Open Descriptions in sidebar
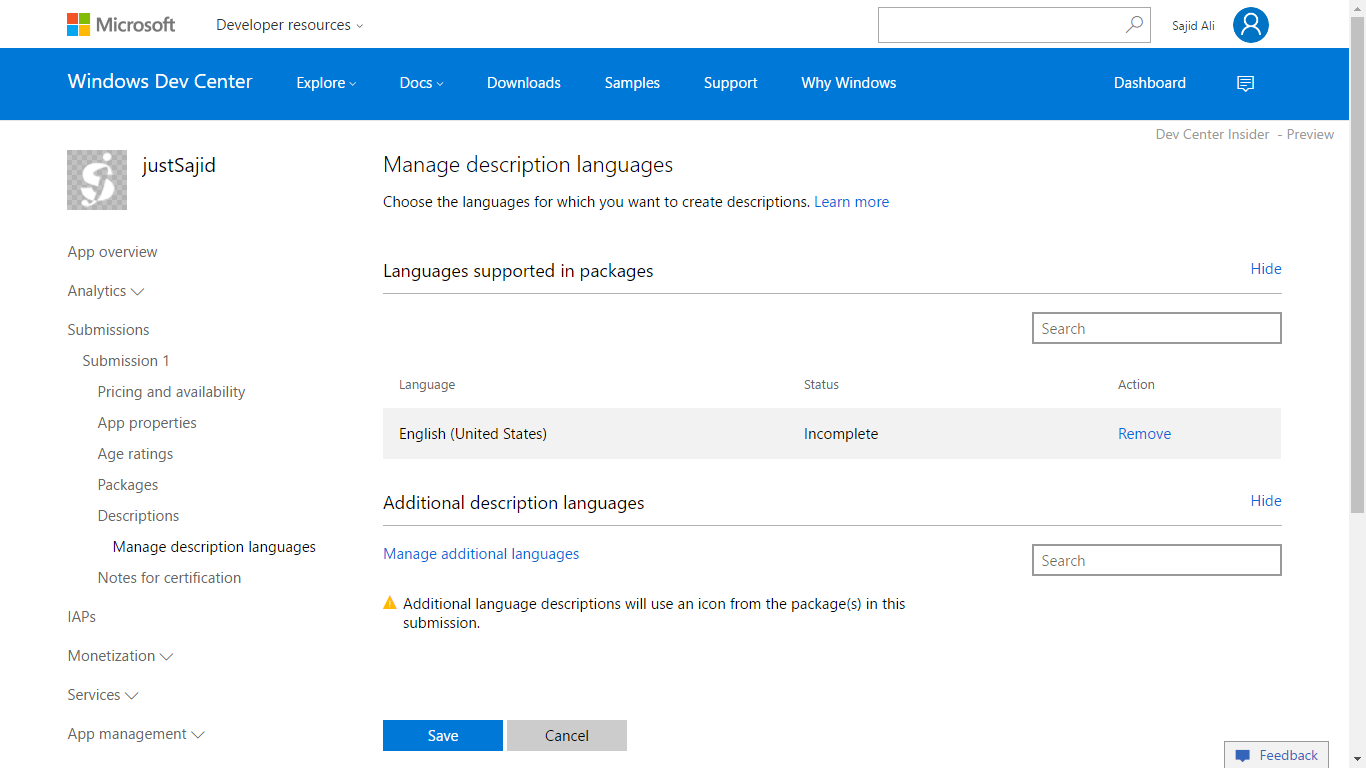 click(x=138, y=516)
